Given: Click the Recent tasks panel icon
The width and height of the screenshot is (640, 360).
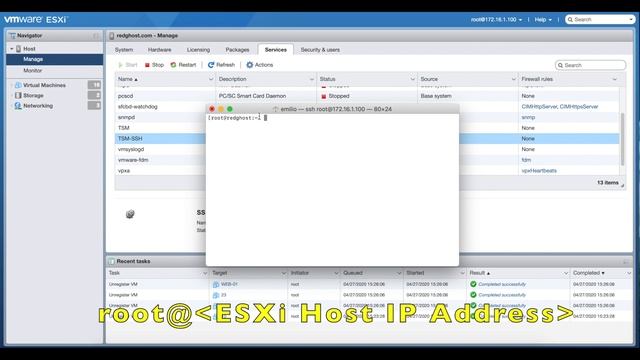Looking at the screenshot, I should point(111,261).
